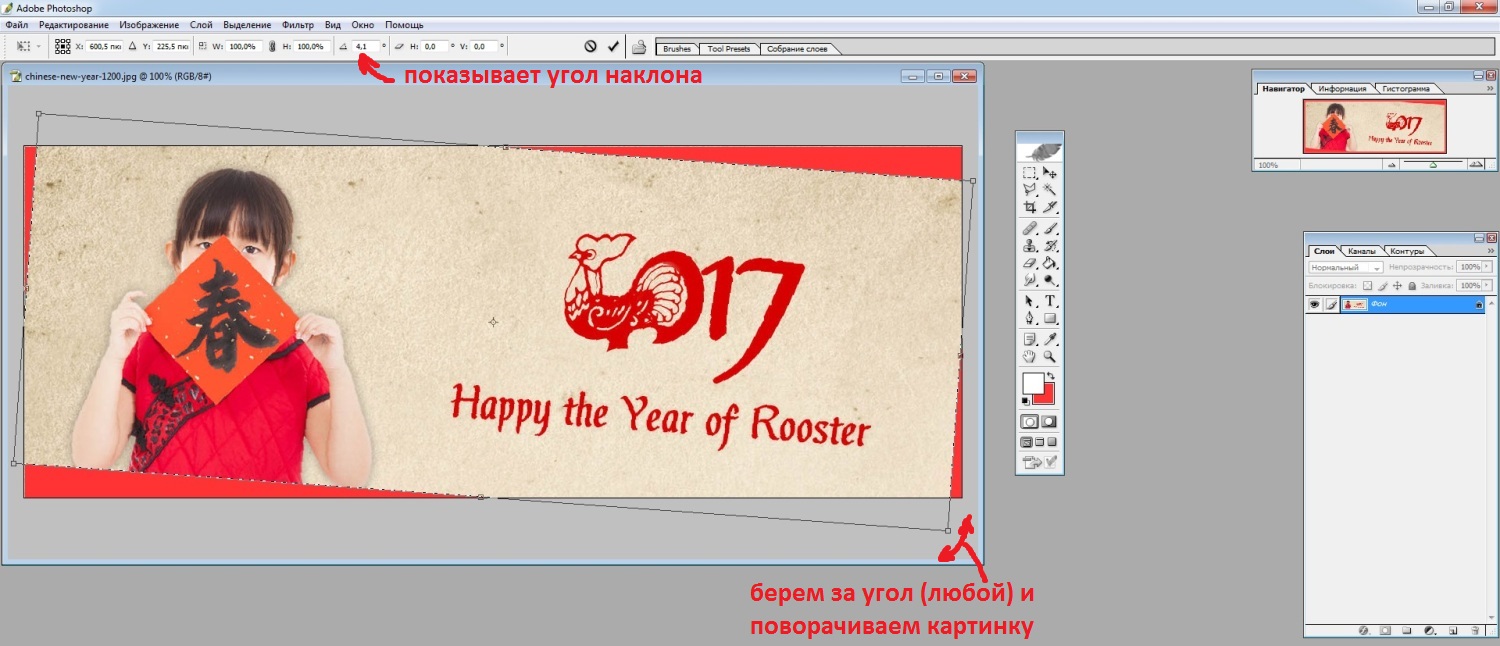The height and width of the screenshot is (646, 1500).
Task: Commit the transform with the checkmark
Action: point(613,46)
